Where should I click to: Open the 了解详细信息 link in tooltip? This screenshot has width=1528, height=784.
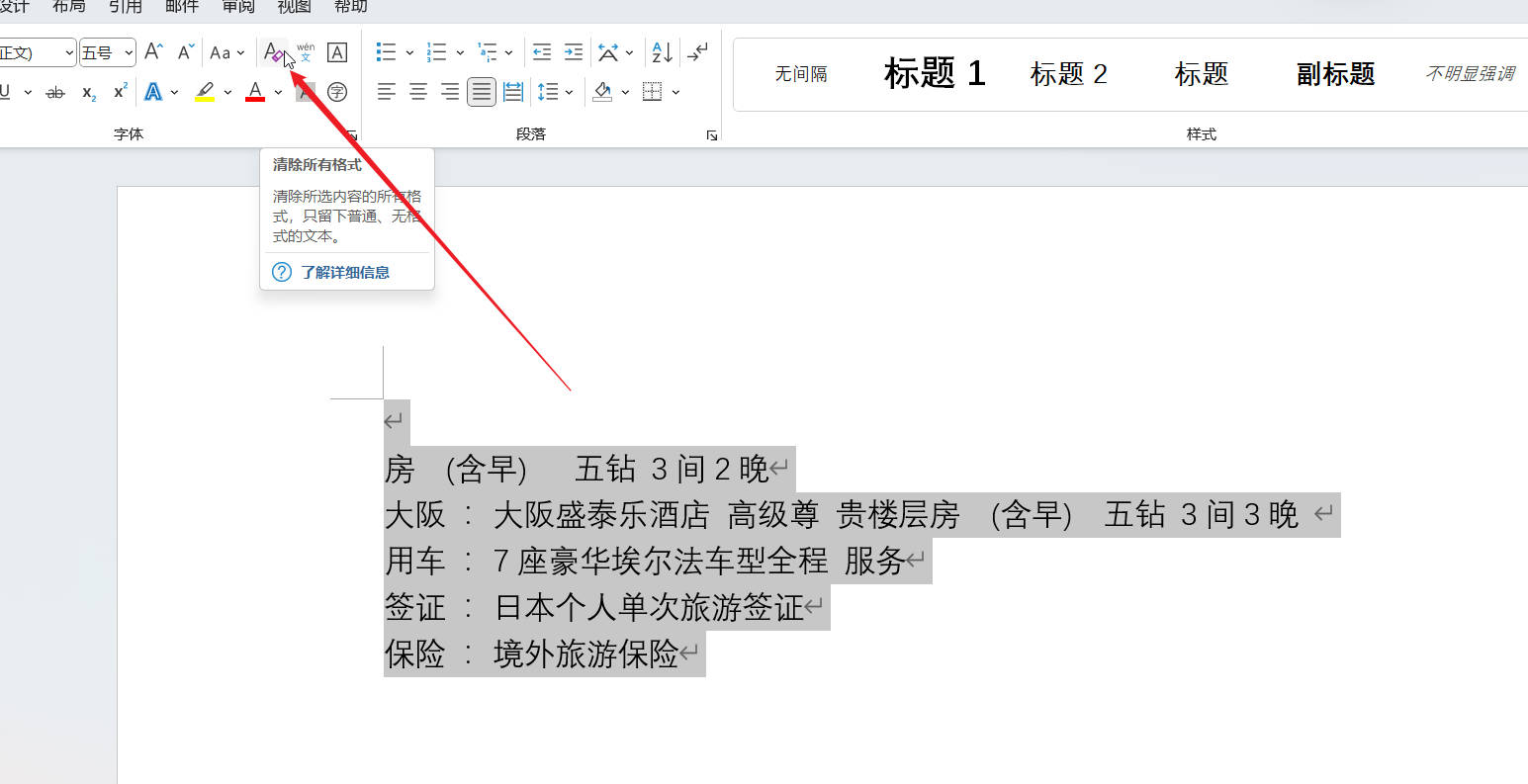(345, 272)
